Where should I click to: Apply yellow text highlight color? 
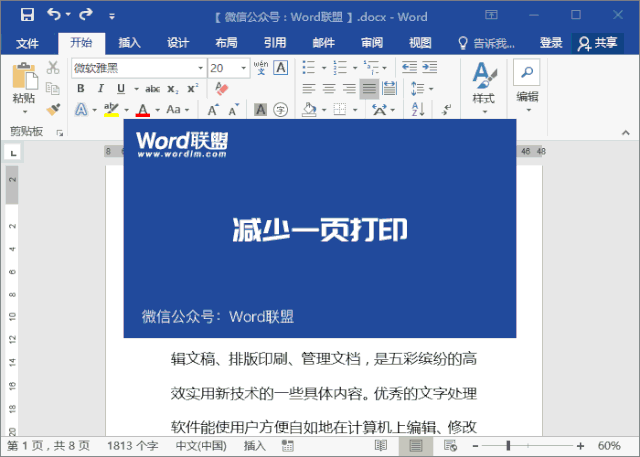(x=111, y=110)
